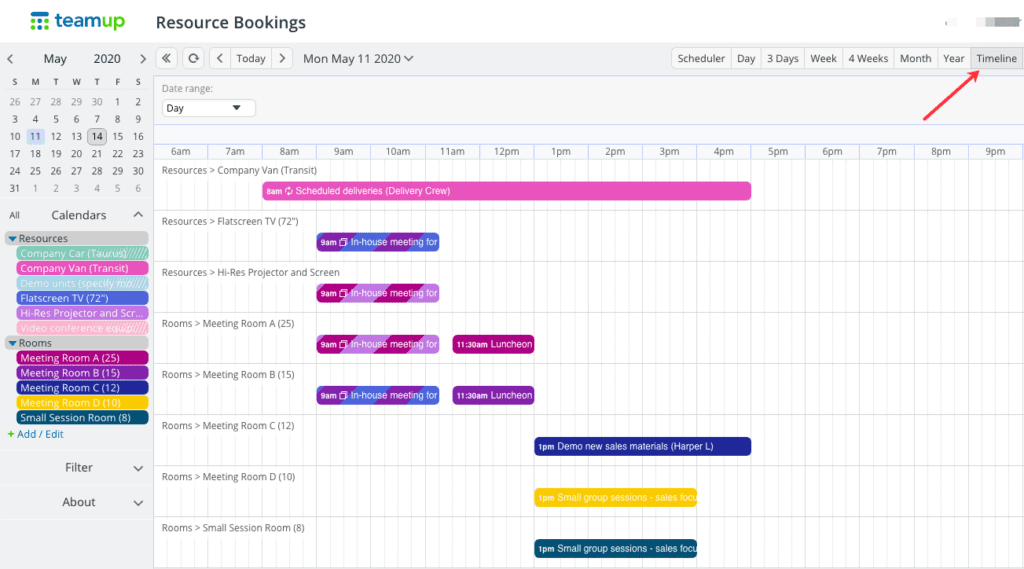Image resolution: width=1024 pixels, height=569 pixels.
Task: Toggle Company Car (Taurus) calendar visibility
Action: [82, 253]
